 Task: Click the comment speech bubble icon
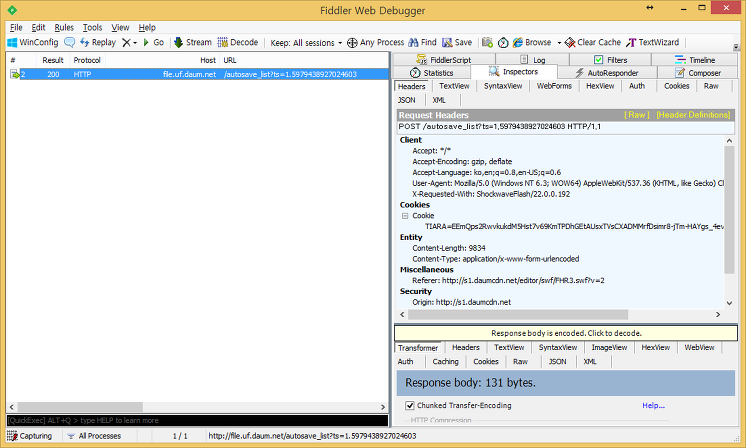point(69,42)
